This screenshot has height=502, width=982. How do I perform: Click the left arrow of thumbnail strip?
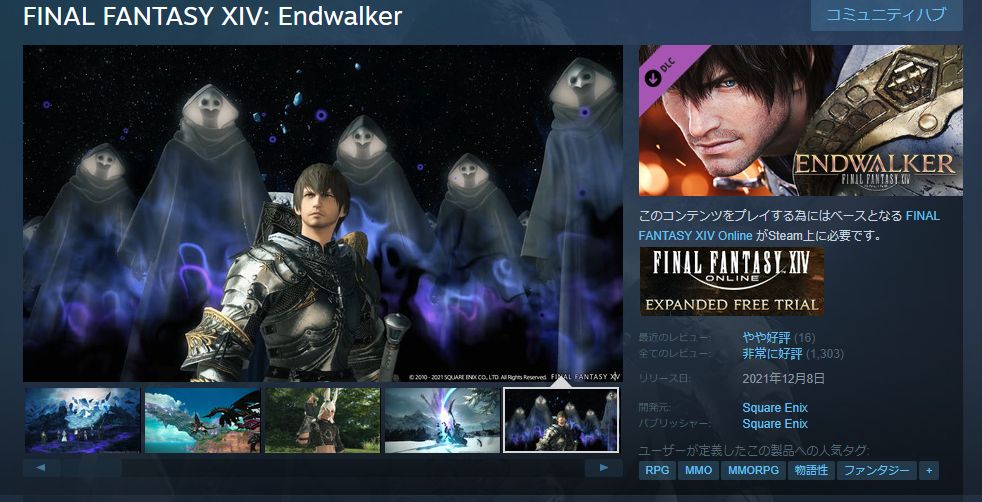coord(41,468)
